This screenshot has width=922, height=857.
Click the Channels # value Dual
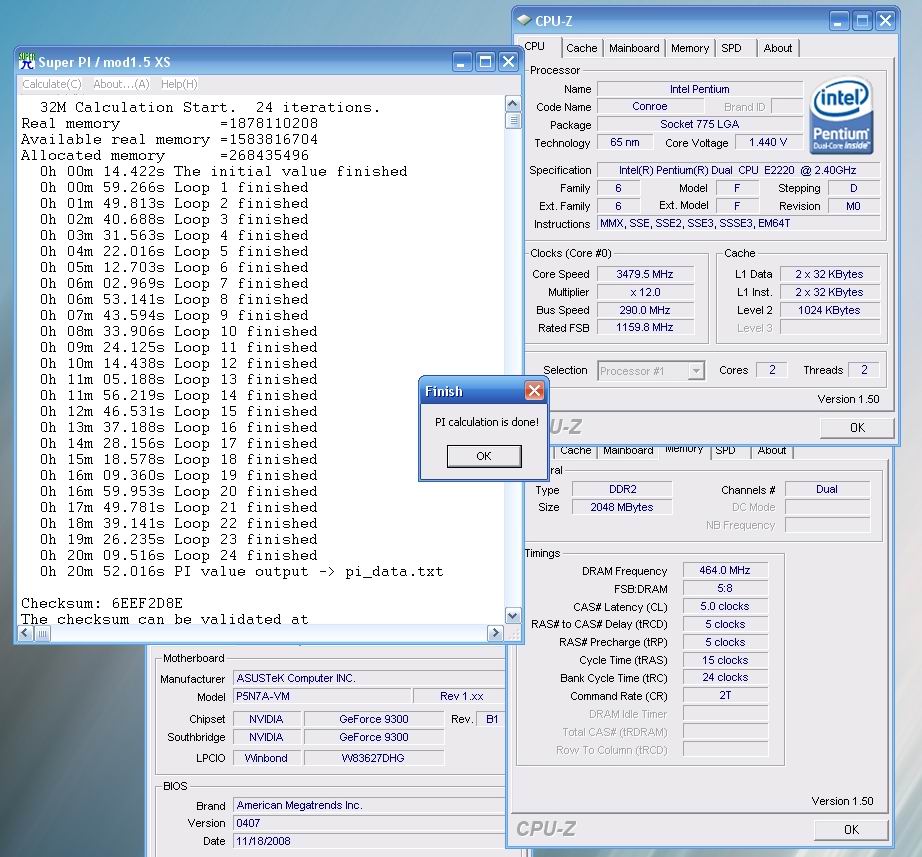pos(827,489)
